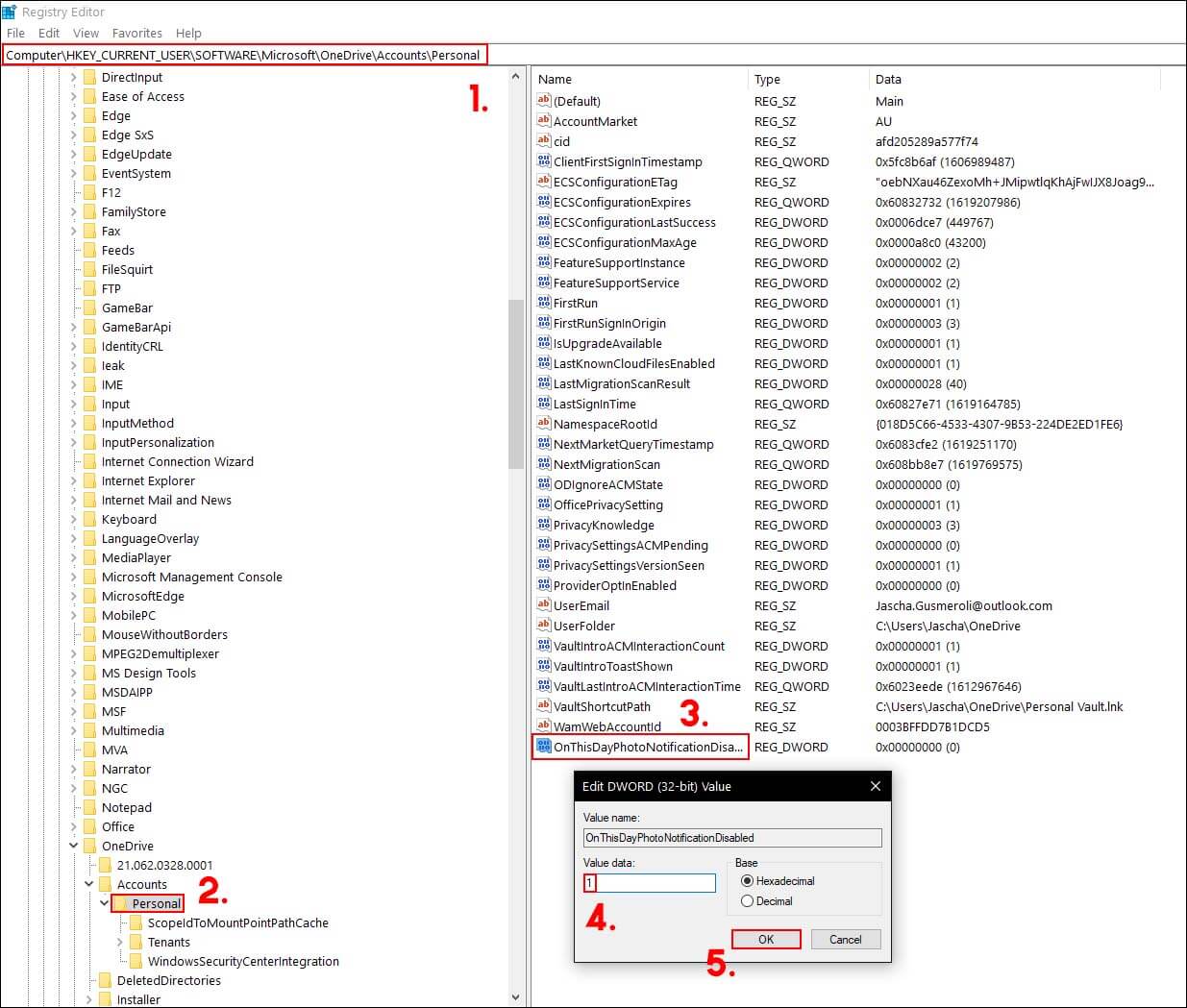
Task: Click the icon beside OnThisDayPhotoNotificationDisabled value
Action: 544,747
